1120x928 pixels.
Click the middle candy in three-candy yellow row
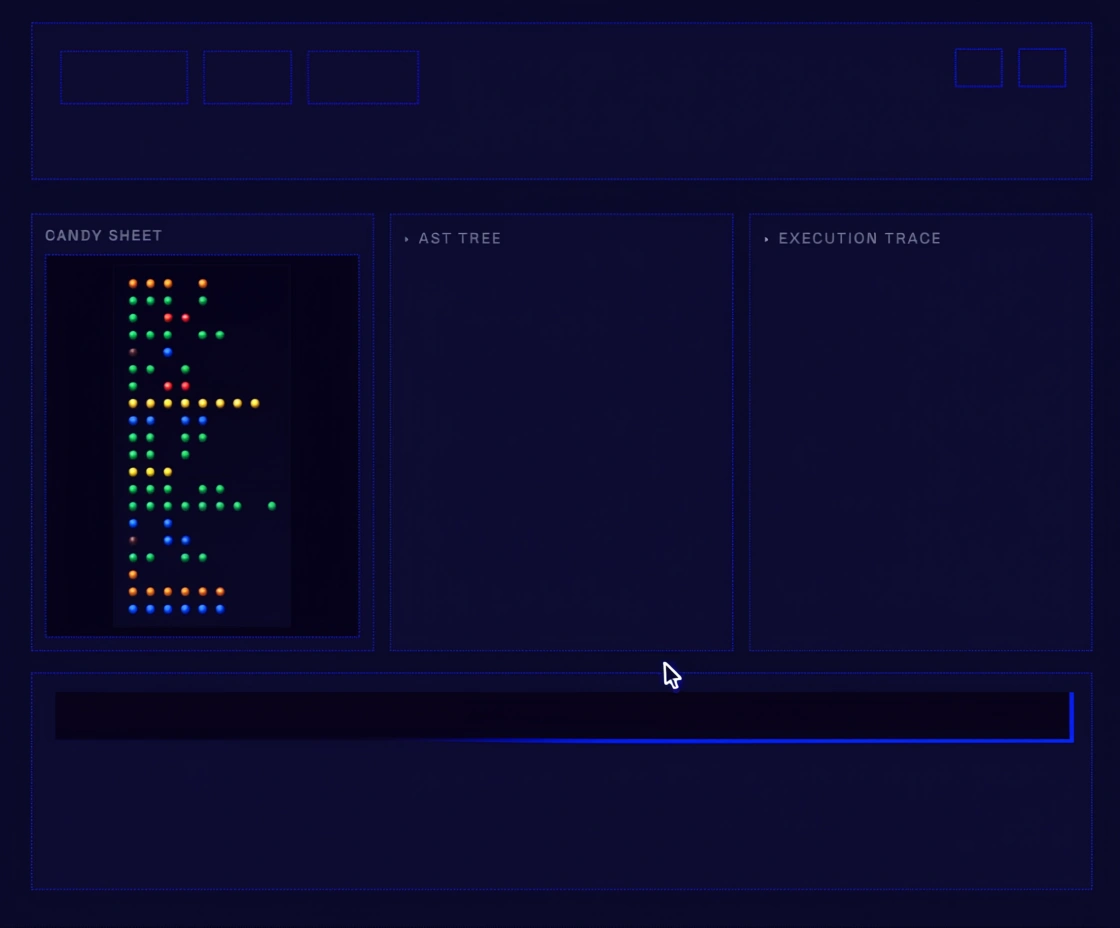[150, 471]
